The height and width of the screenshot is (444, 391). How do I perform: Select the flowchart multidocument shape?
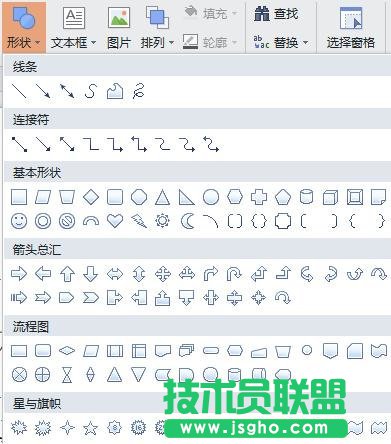186,351
